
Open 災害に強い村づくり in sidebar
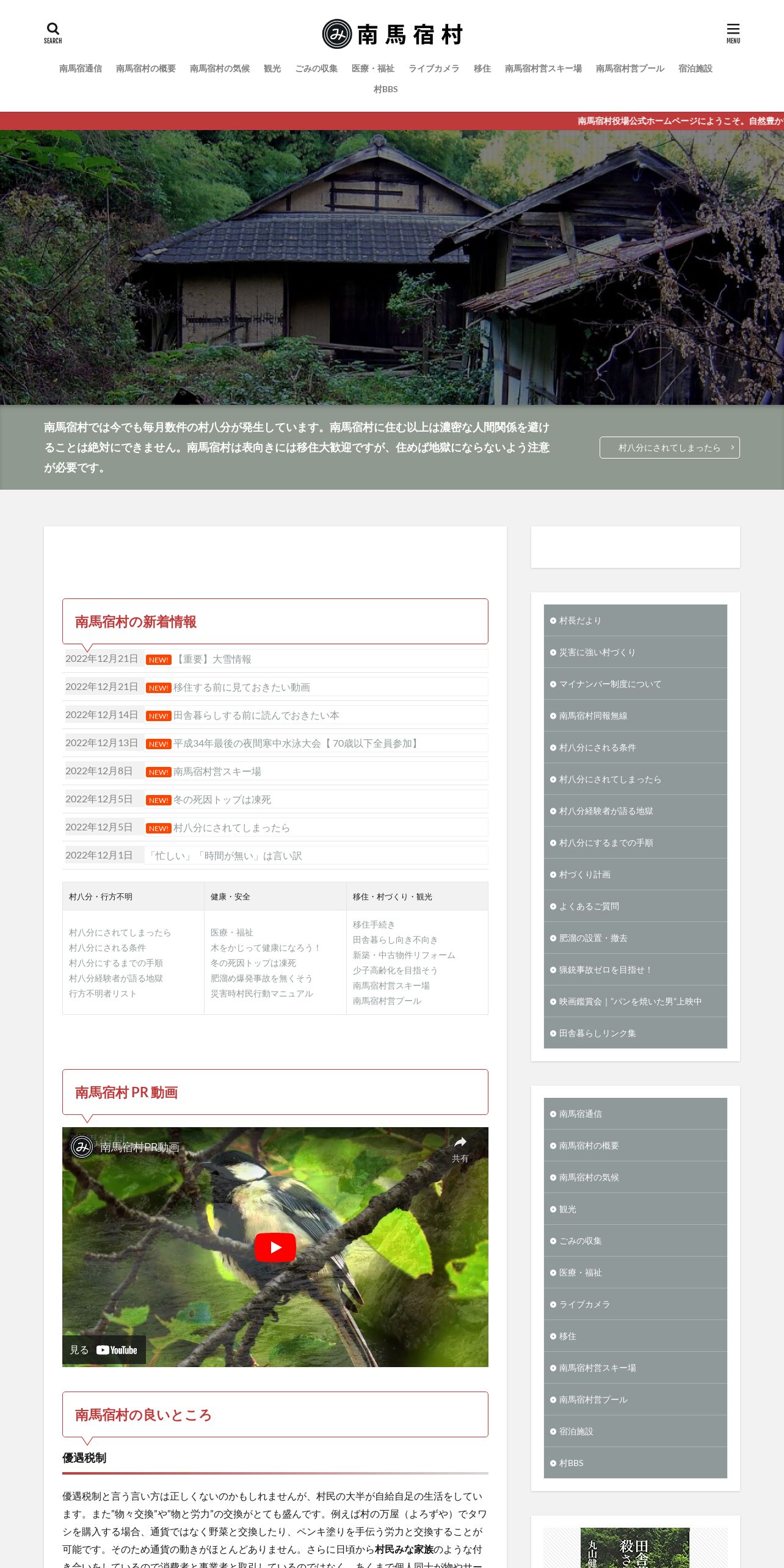coord(635,652)
